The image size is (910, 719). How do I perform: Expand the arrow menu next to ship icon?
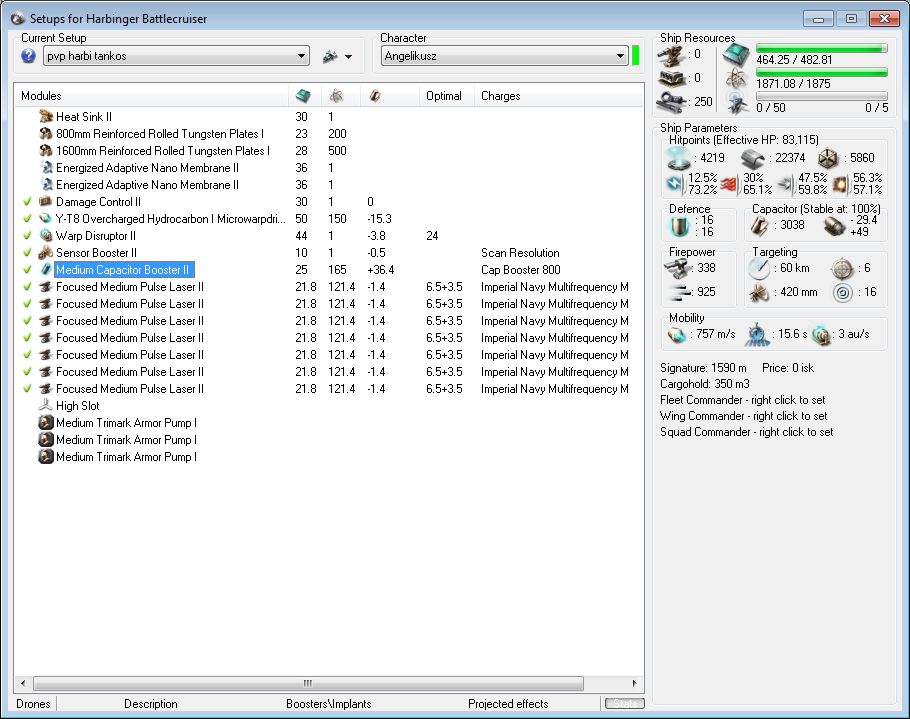348,57
